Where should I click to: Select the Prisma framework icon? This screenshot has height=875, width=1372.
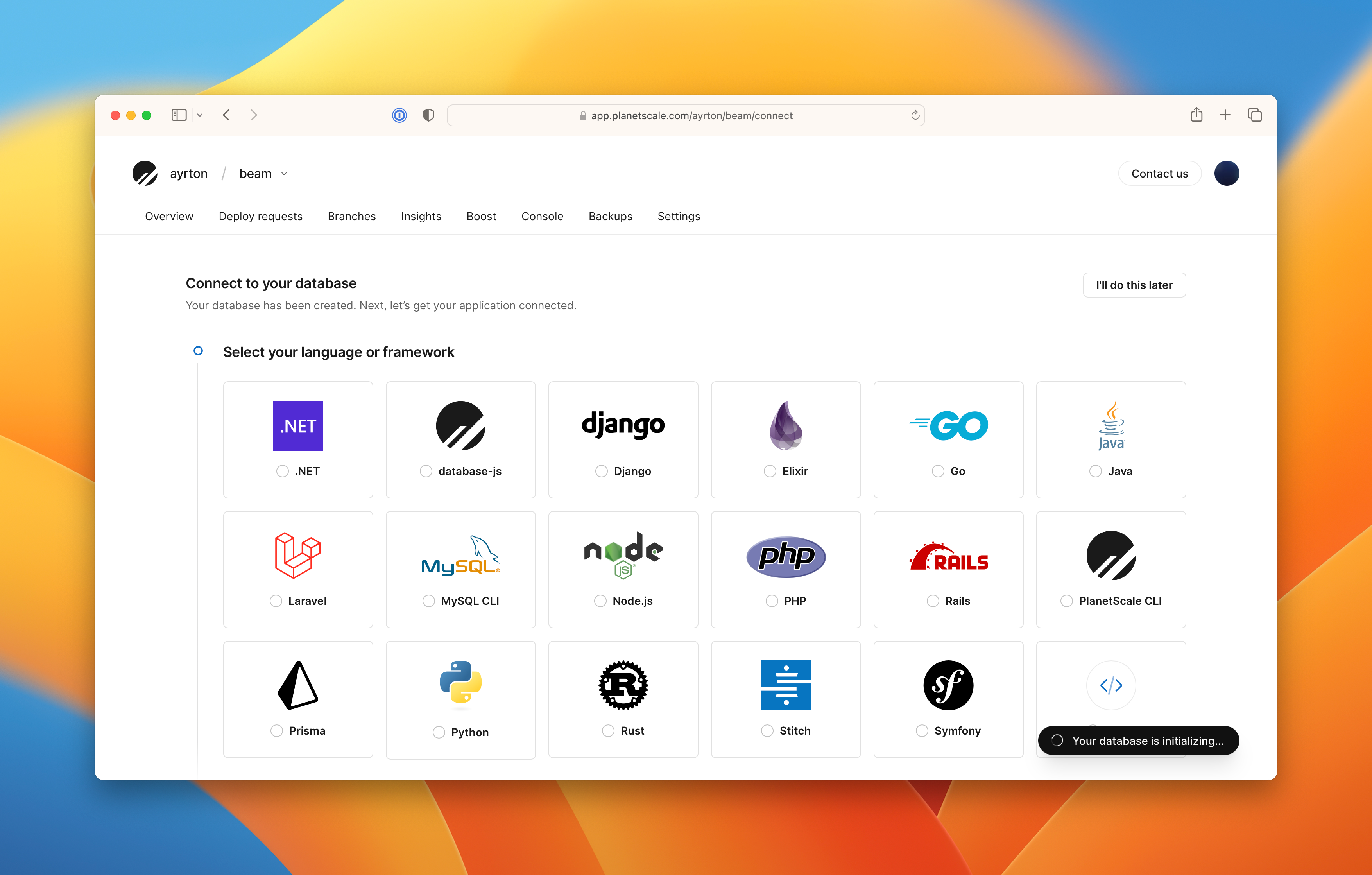click(x=298, y=685)
